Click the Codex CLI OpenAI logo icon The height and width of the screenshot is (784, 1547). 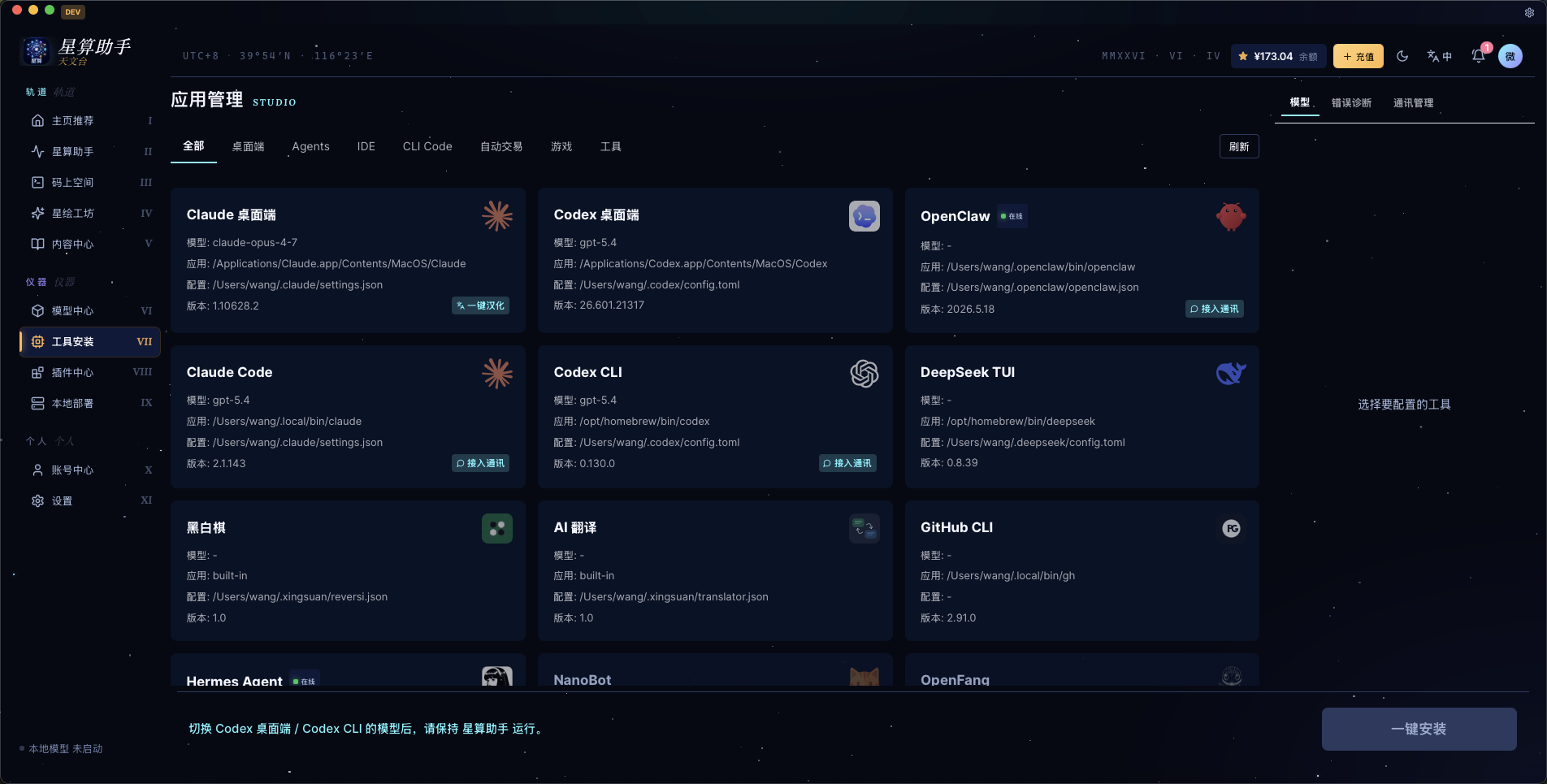pos(864,374)
